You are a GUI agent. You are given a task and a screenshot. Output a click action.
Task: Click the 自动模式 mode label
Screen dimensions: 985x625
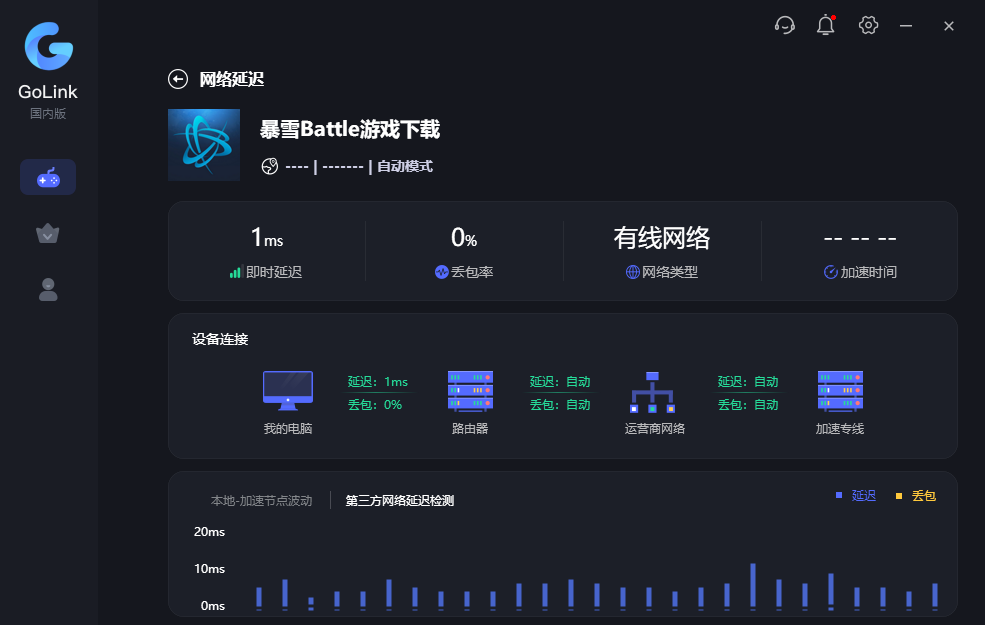point(405,167)
